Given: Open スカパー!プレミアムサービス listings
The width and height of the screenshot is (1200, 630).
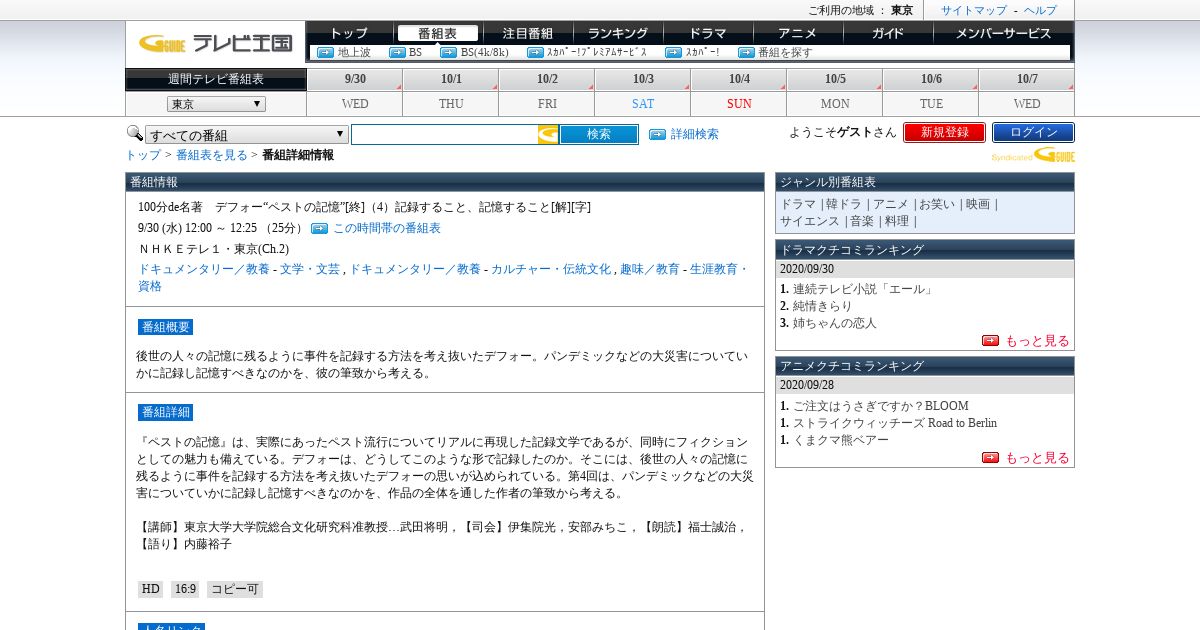Looking at the screenshot, I should [596, 52].
